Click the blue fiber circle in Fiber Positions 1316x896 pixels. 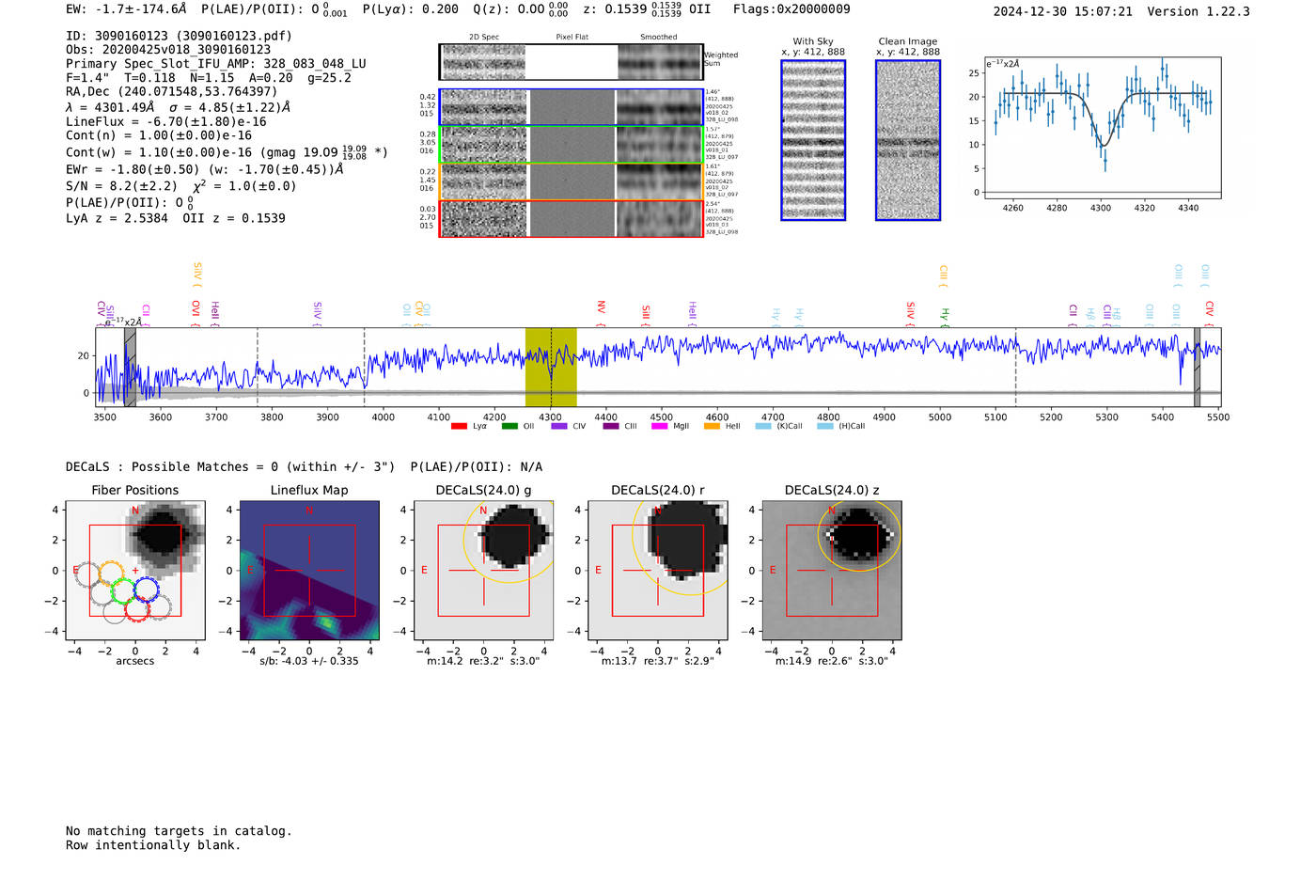[x=146, y=589]
